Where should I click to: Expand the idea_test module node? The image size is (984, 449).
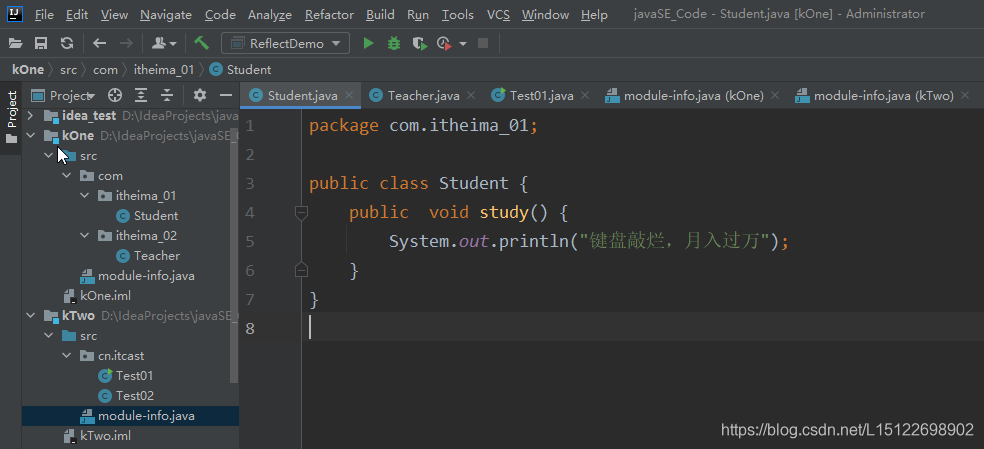click(30, 116)
